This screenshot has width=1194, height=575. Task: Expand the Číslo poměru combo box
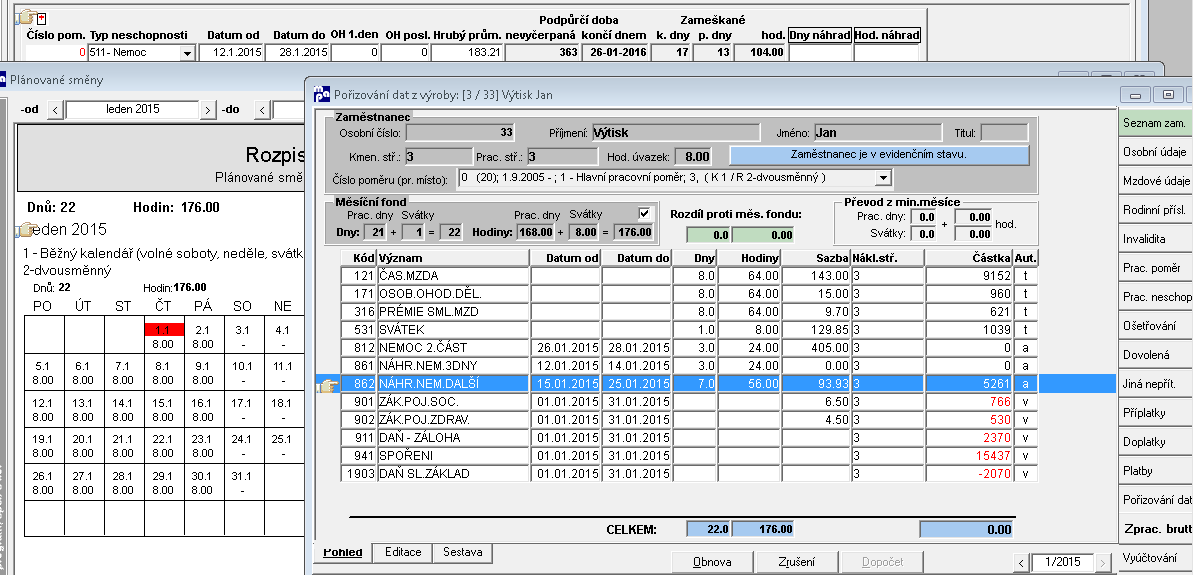(x=883, y=177)
